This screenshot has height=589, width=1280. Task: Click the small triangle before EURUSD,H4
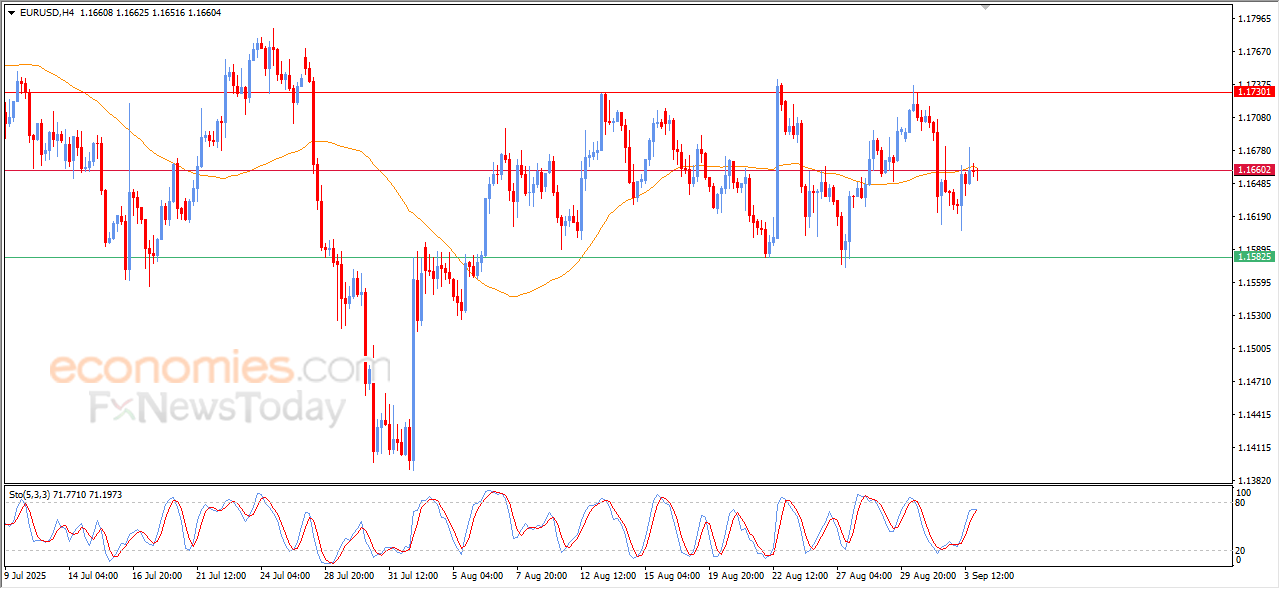point(11,13)
